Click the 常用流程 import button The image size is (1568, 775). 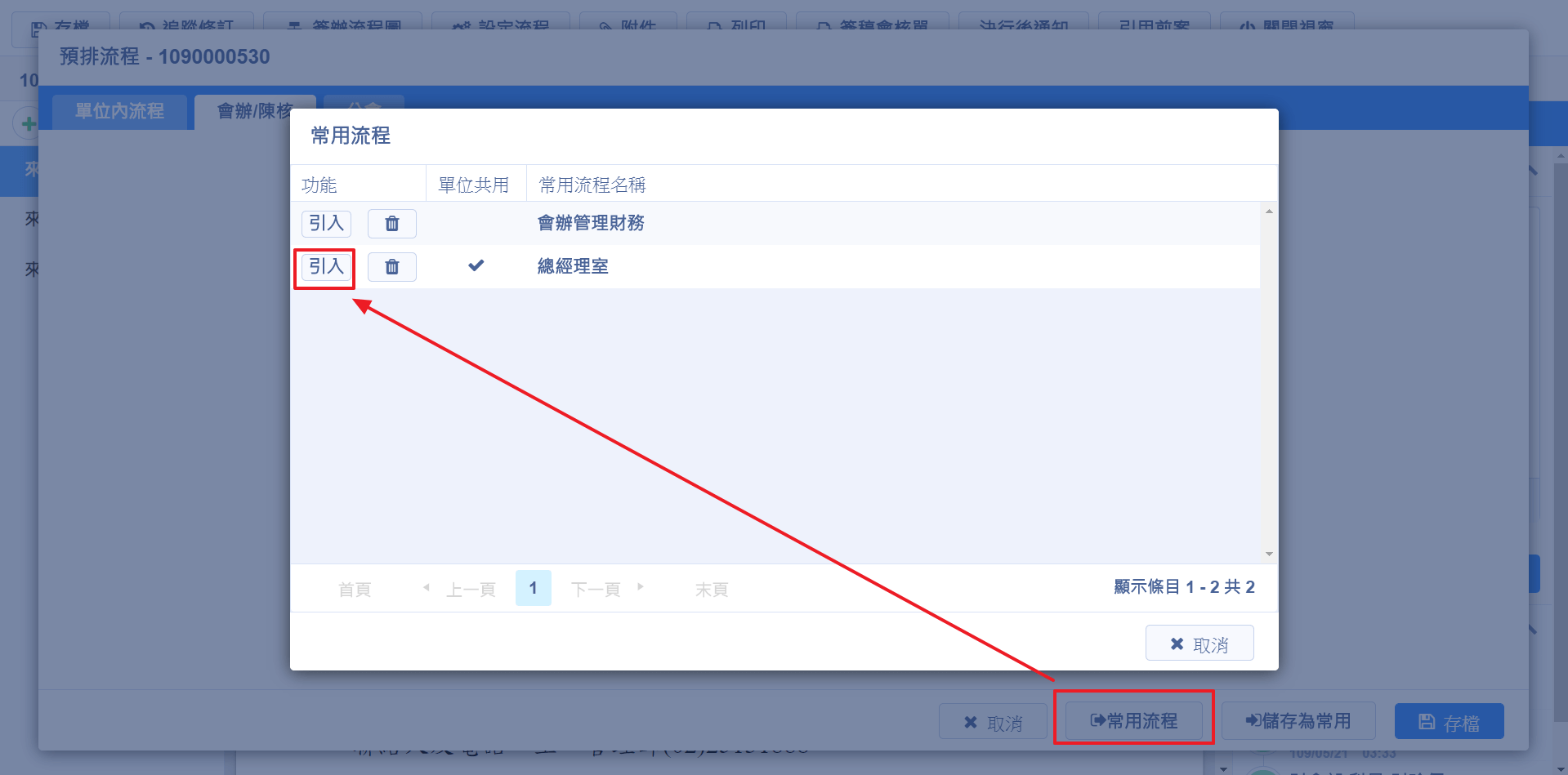click(1133, 721)
